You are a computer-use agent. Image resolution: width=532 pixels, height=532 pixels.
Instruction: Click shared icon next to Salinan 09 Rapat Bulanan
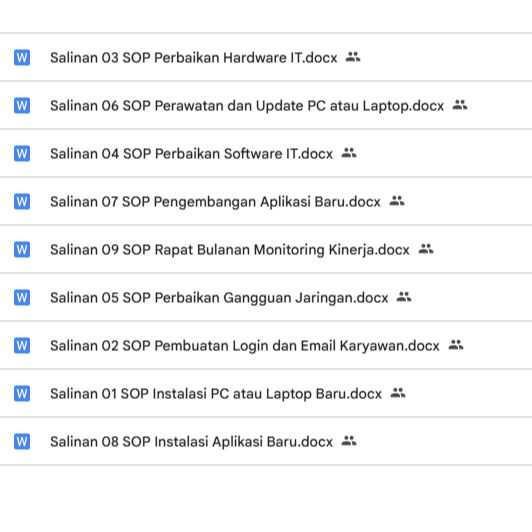(426, 249)
